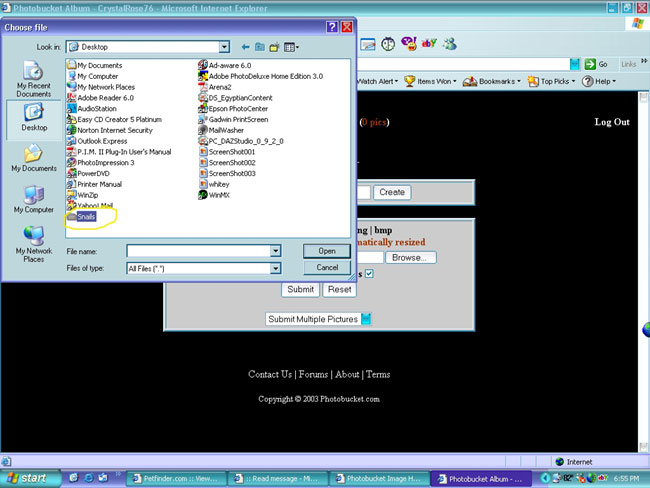Open My Recent Documents in sidebar

[x=33, y=79]
